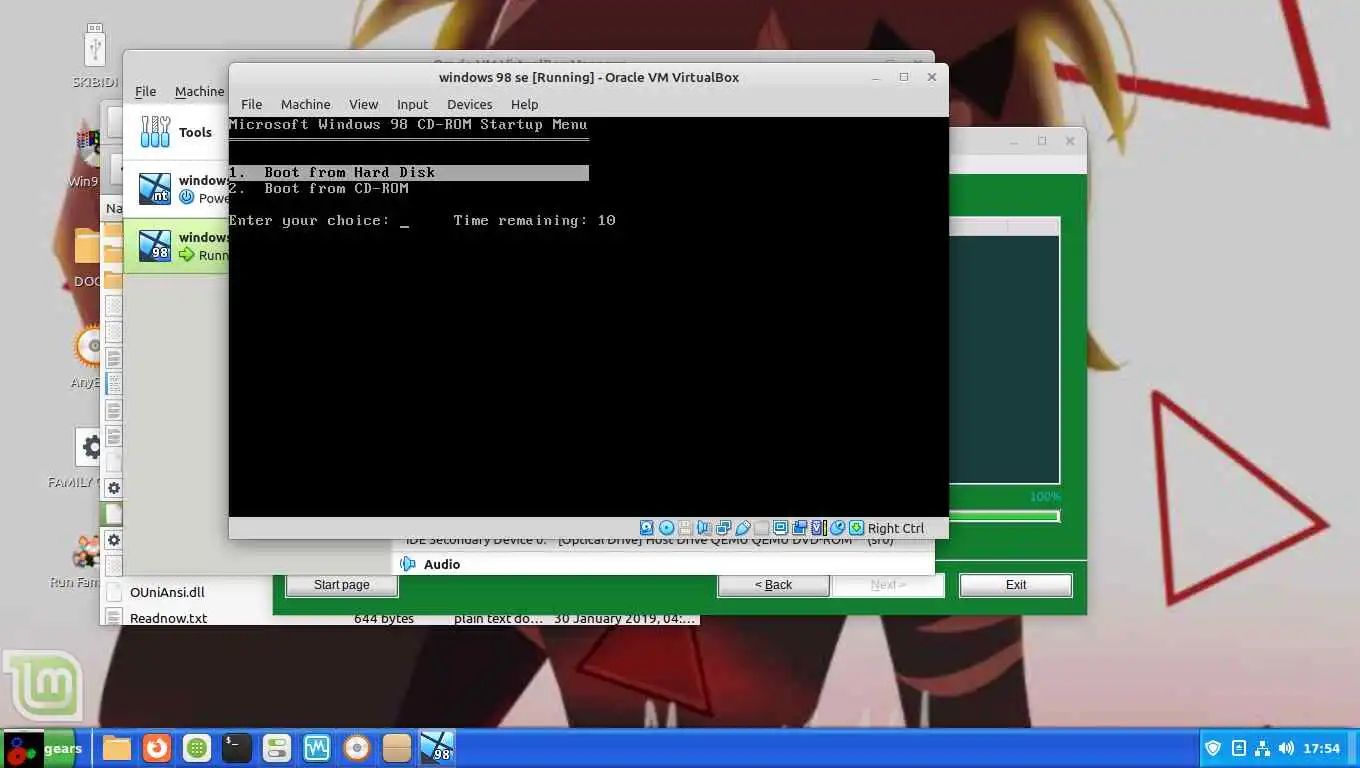Open the File menu of the VM window
The height and width of the screenshot is (768, 1360).
coord(251,104)
